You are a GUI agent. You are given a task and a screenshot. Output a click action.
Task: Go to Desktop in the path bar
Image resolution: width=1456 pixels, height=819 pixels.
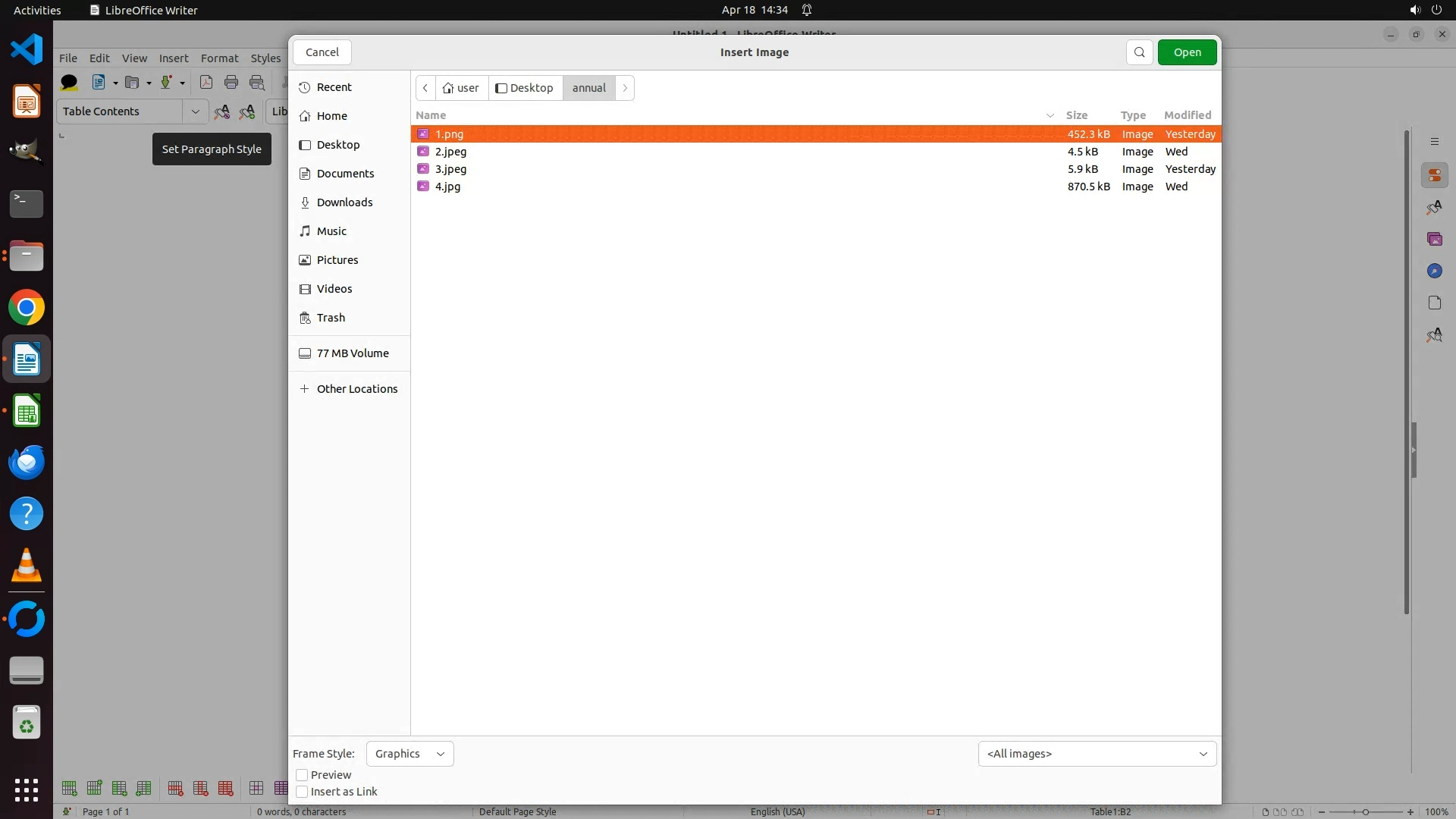525,88
